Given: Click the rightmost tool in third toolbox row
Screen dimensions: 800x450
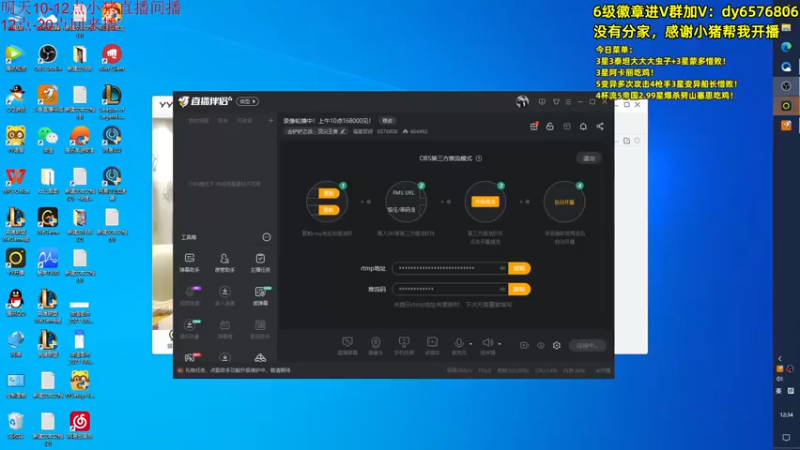Looking at the screenshot, I should tap(260, 329).
